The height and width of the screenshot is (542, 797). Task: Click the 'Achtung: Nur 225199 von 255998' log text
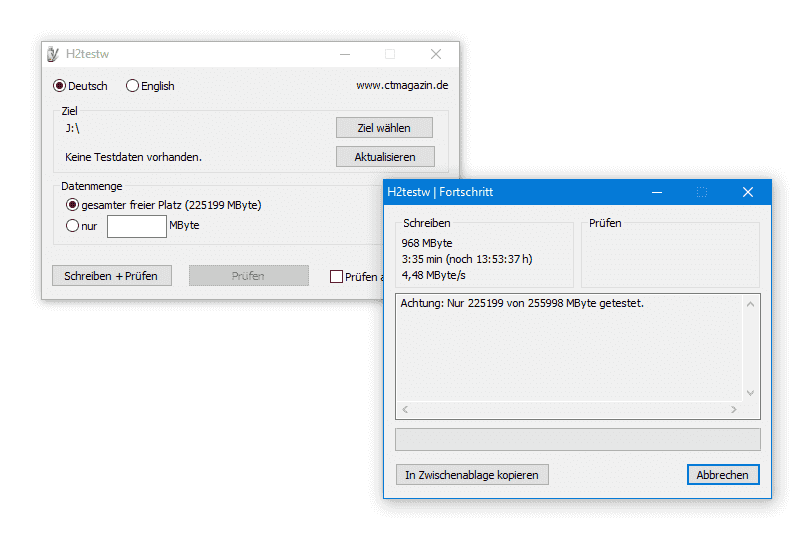click(x=522, y=303)
